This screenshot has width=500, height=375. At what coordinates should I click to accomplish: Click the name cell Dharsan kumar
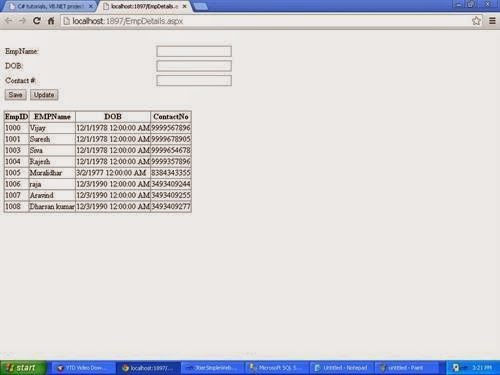[52, 207]
